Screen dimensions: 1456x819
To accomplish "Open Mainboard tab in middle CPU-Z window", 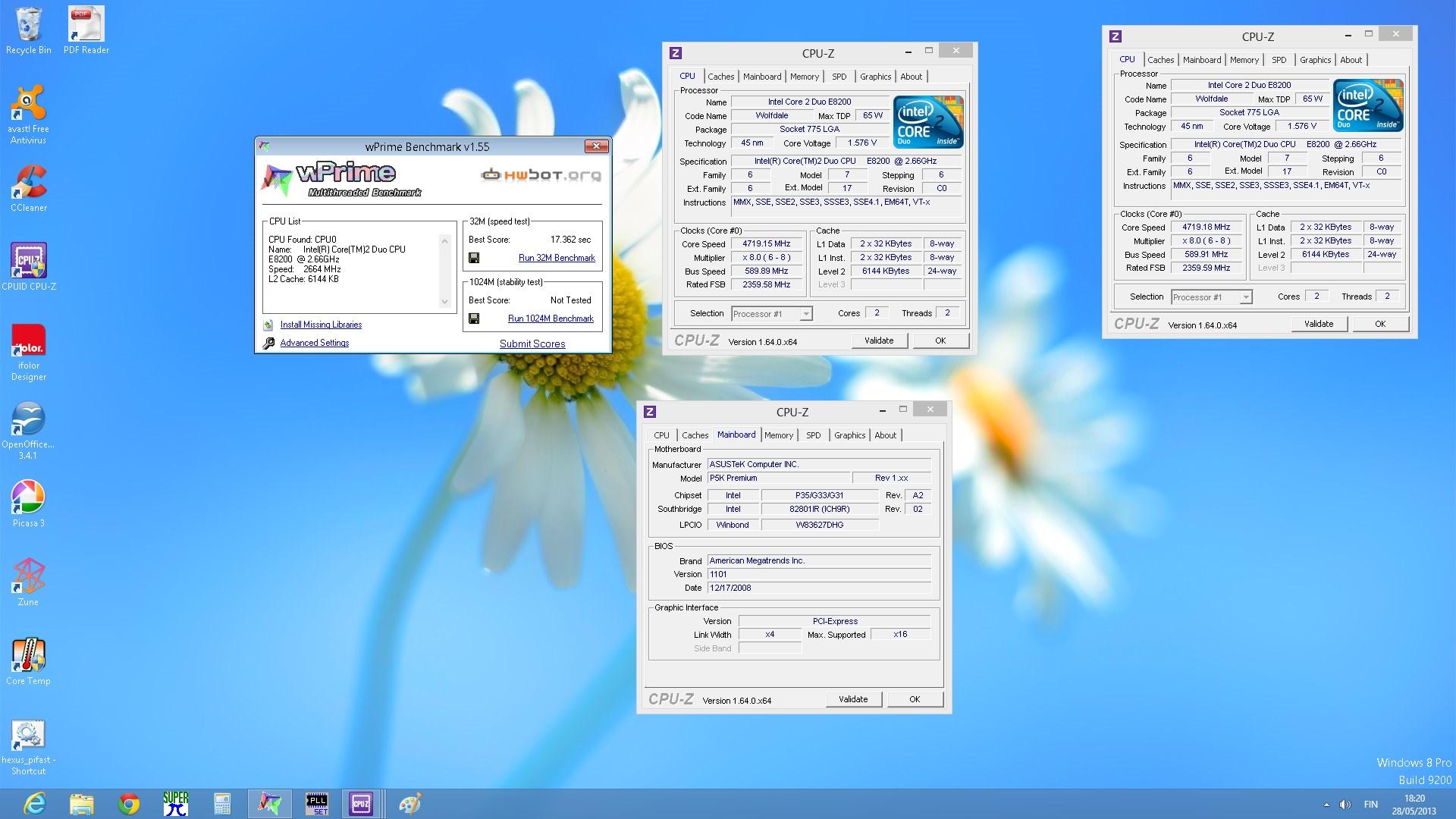I will click(762, 77).
